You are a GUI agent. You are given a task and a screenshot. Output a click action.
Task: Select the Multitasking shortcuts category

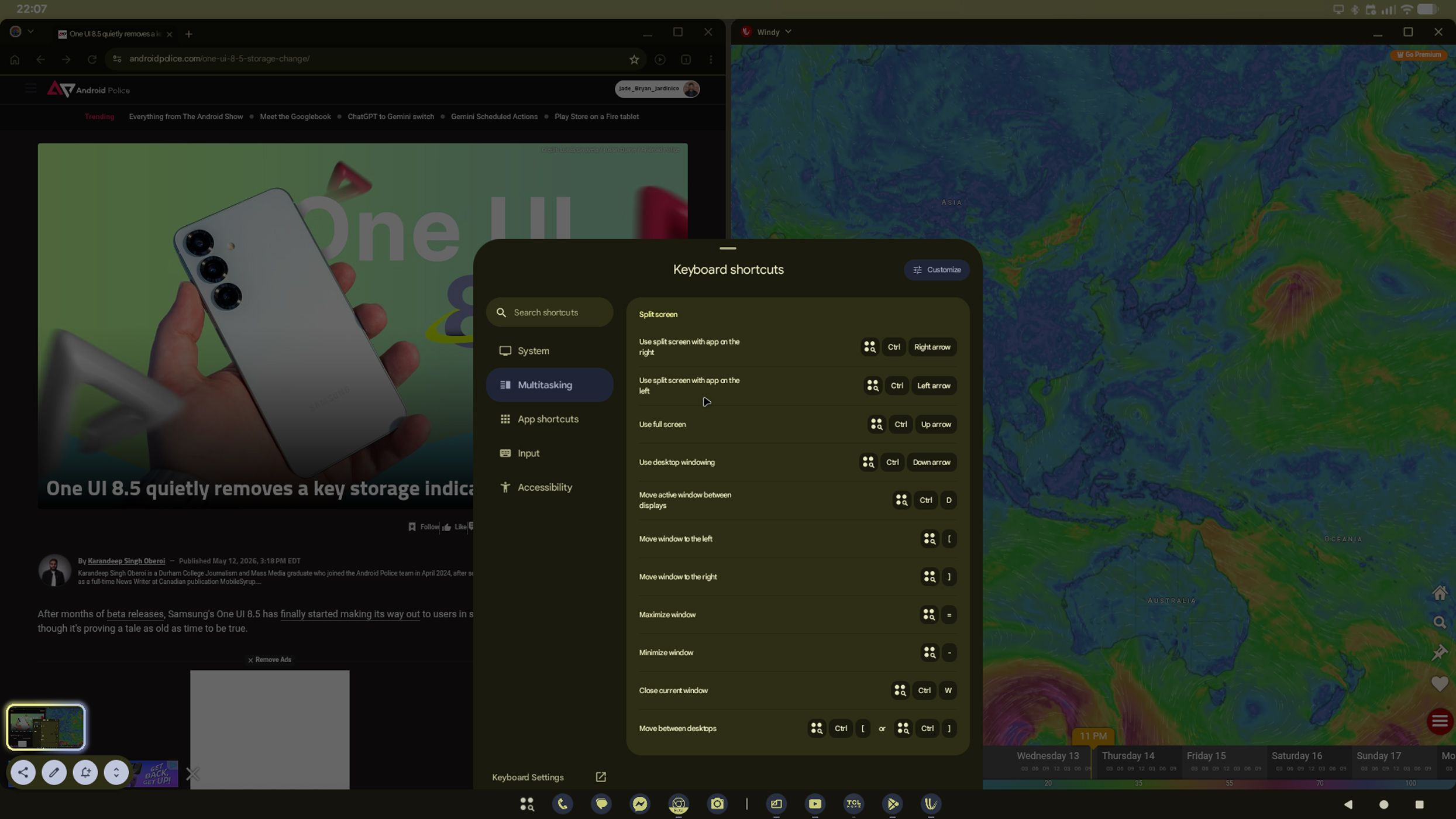click(549, 385)
